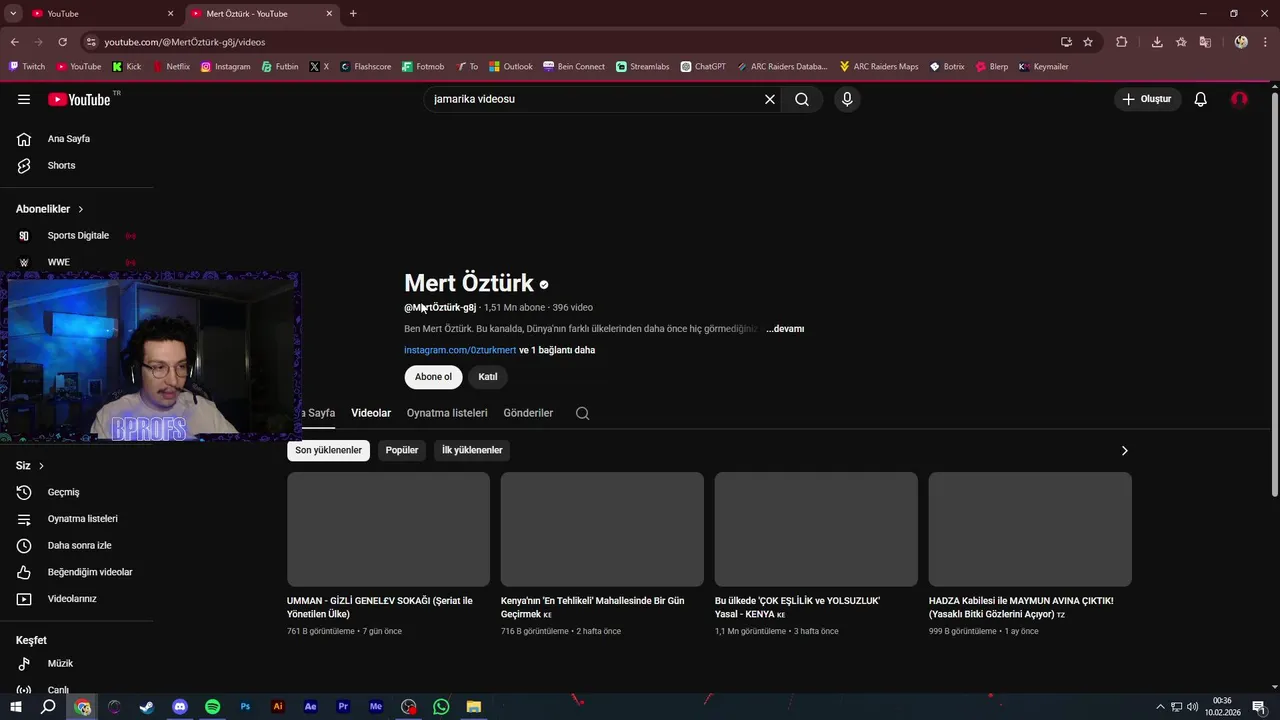Bookmark this page with the star
Screen dimensions: 1280x720
point(1088,42)
